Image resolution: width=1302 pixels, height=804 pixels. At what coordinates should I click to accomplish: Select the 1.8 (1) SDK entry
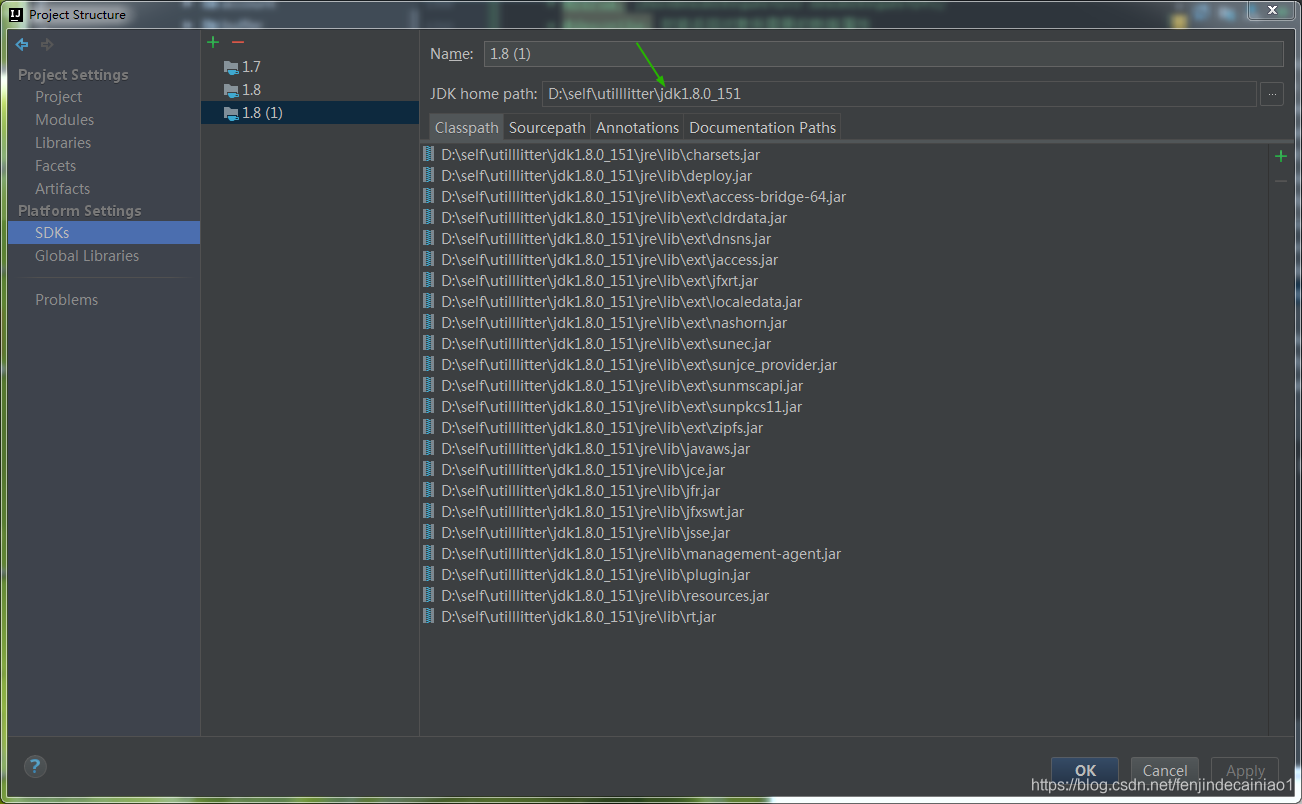click(310, 113)
